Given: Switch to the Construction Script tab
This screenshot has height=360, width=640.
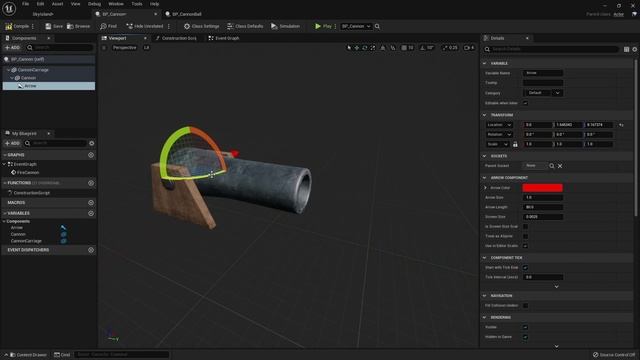Looking at the screenshot, I should pos(176,38).
